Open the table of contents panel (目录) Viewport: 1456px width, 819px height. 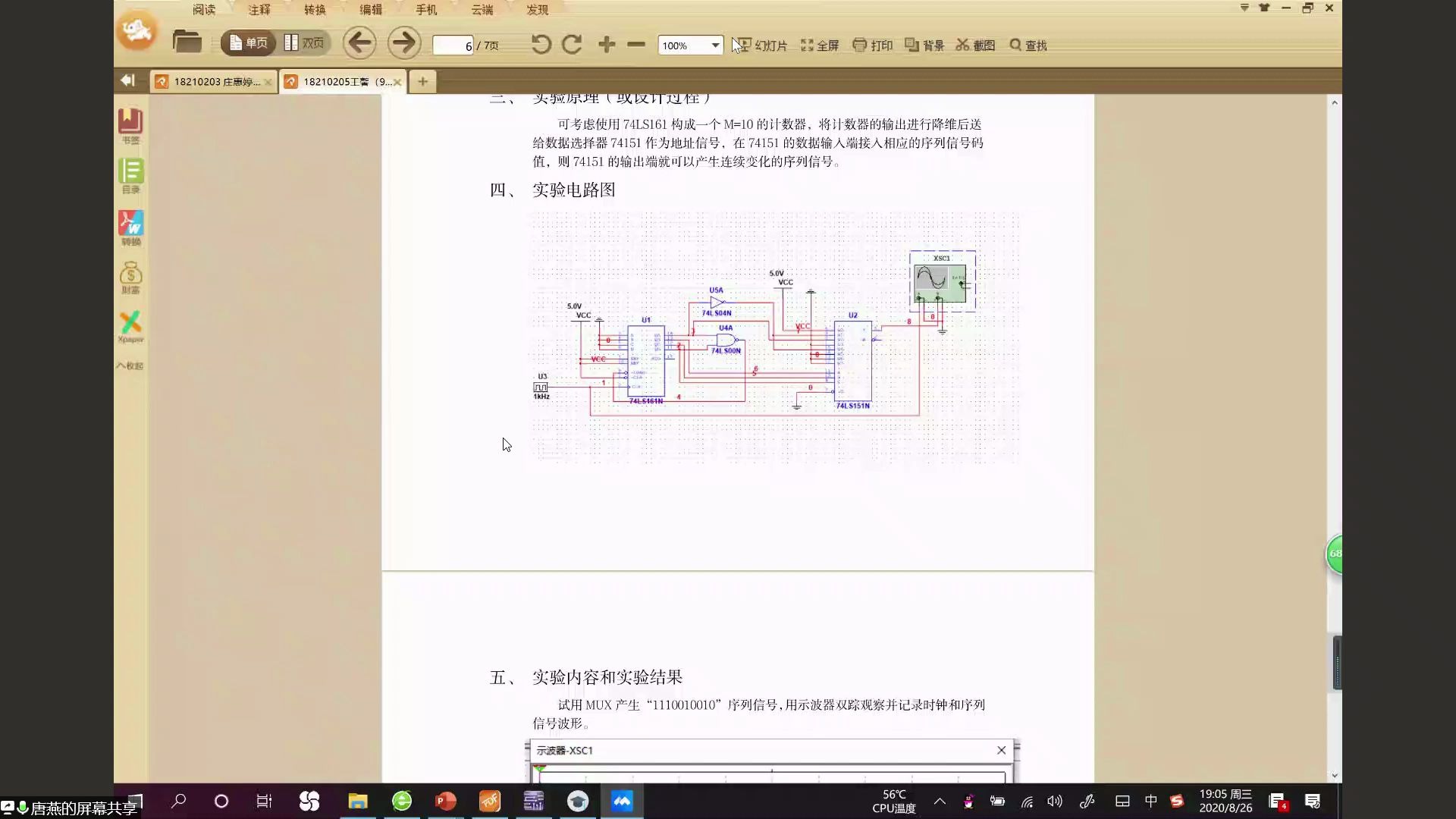click(130, 176)
